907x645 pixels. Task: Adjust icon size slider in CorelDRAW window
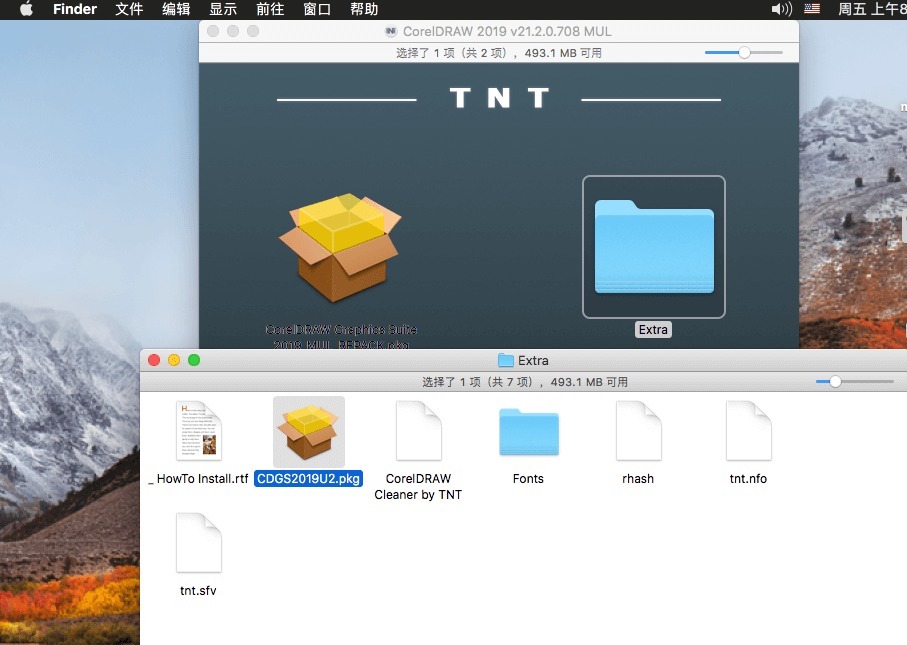744,52
